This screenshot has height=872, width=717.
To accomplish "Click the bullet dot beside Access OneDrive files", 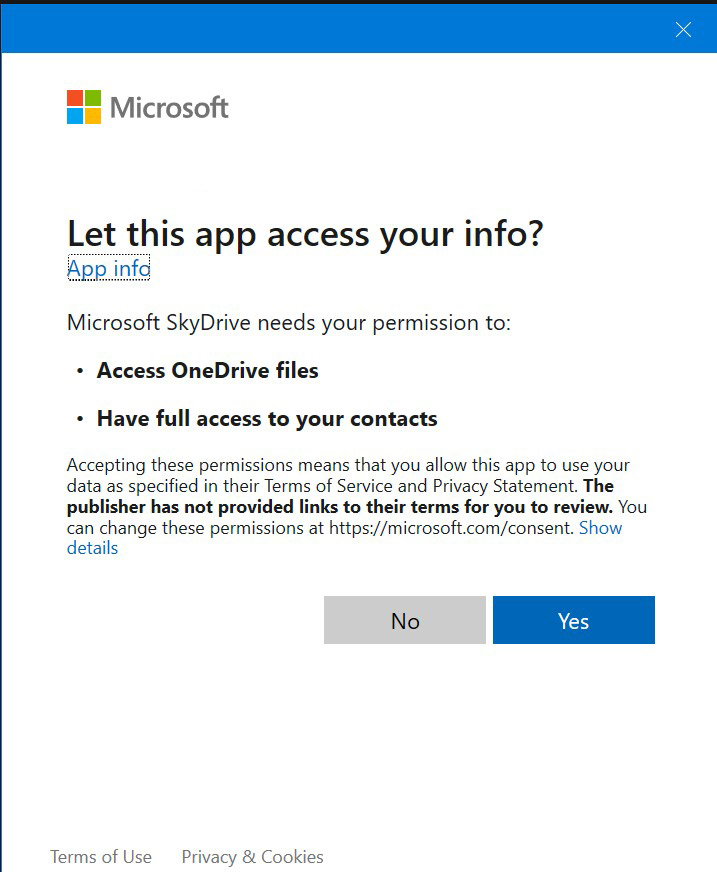I will coord(80,372).
